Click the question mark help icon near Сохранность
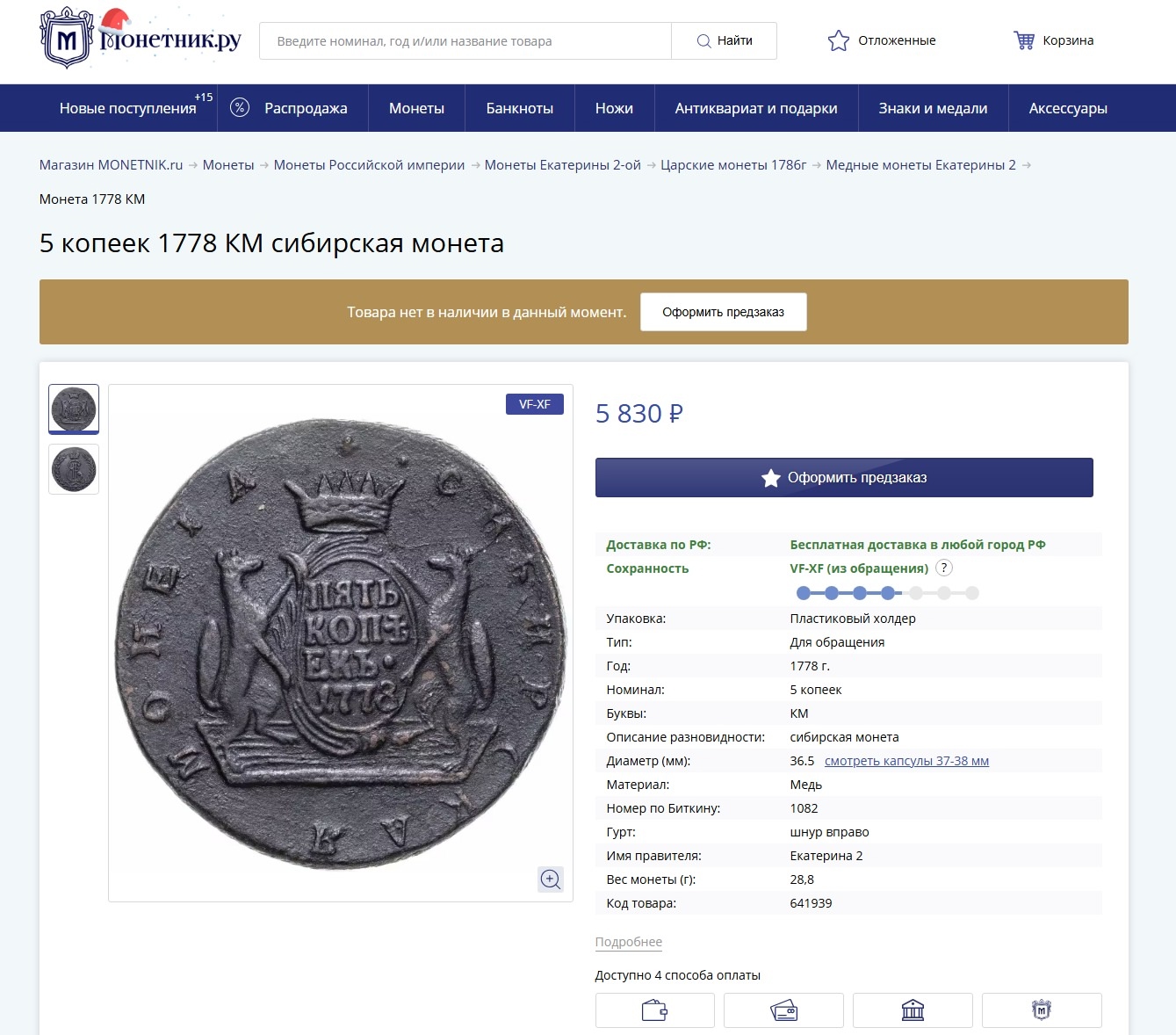This screenshot has height=1035, width=1176. click(944, 568)
